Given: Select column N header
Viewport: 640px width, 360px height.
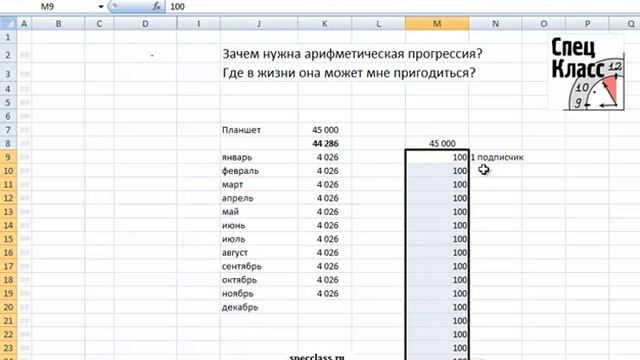Looking at the screenshot, I should tap(496, 24).
